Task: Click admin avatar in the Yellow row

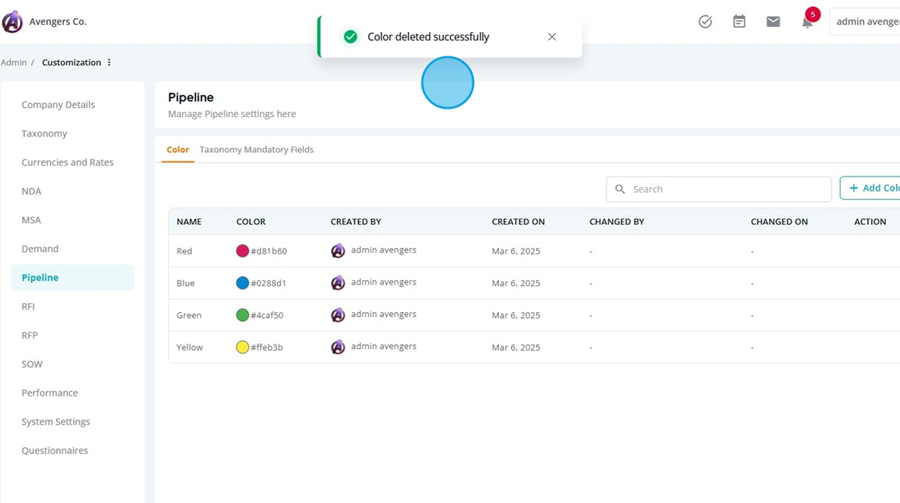Action: point(338,347)
